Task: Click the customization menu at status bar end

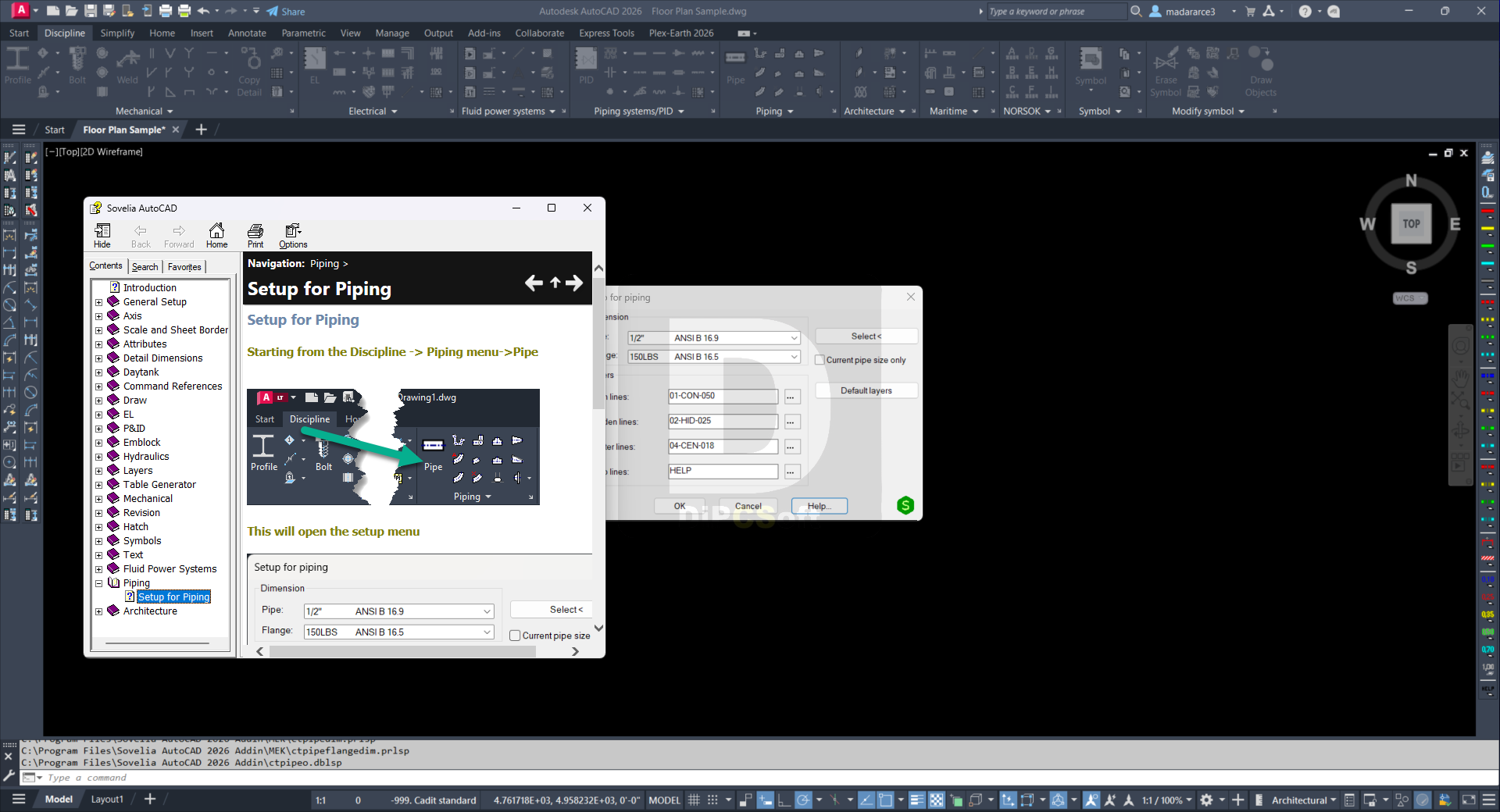Action: [1489, 800]
